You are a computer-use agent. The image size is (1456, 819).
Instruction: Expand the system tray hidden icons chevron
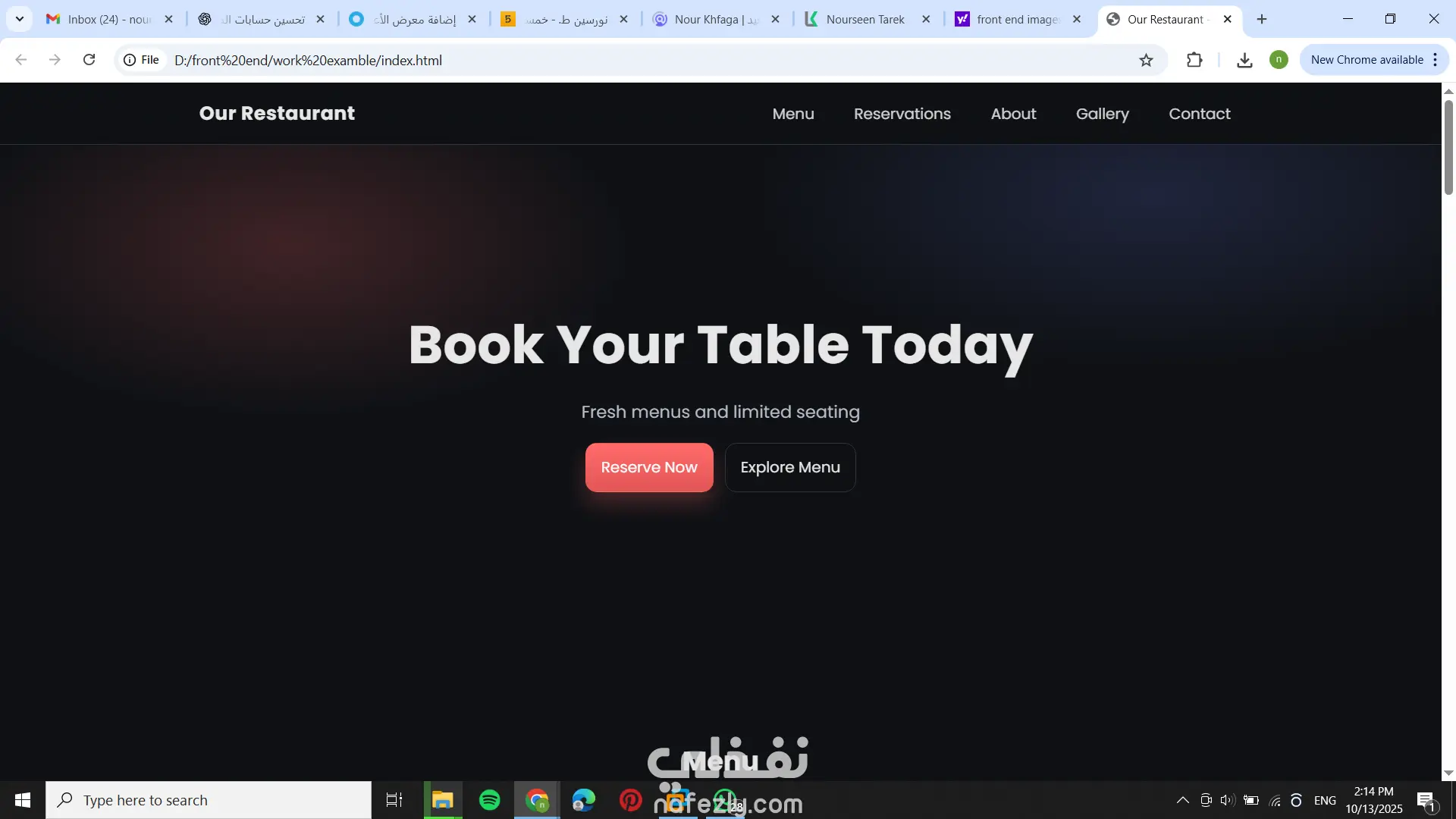1182,800
